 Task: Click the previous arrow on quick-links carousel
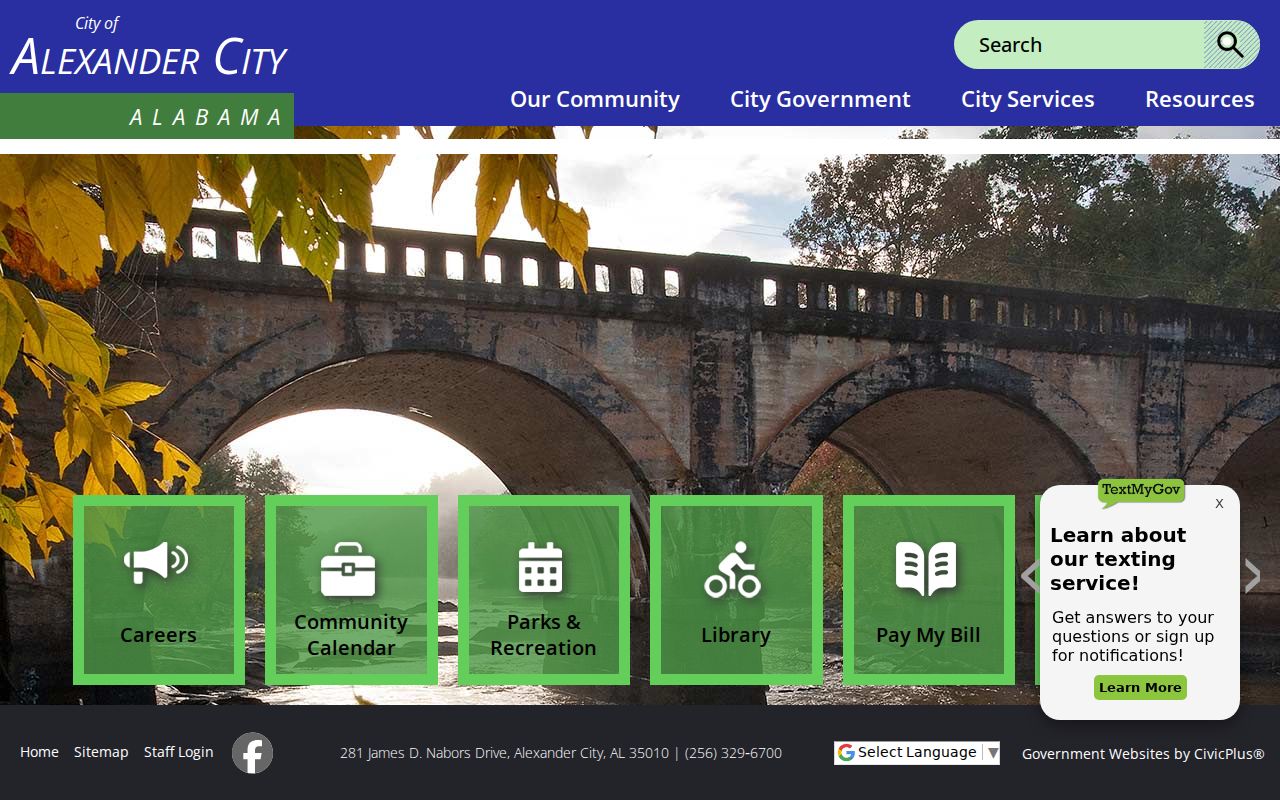tap(1030, 576)
